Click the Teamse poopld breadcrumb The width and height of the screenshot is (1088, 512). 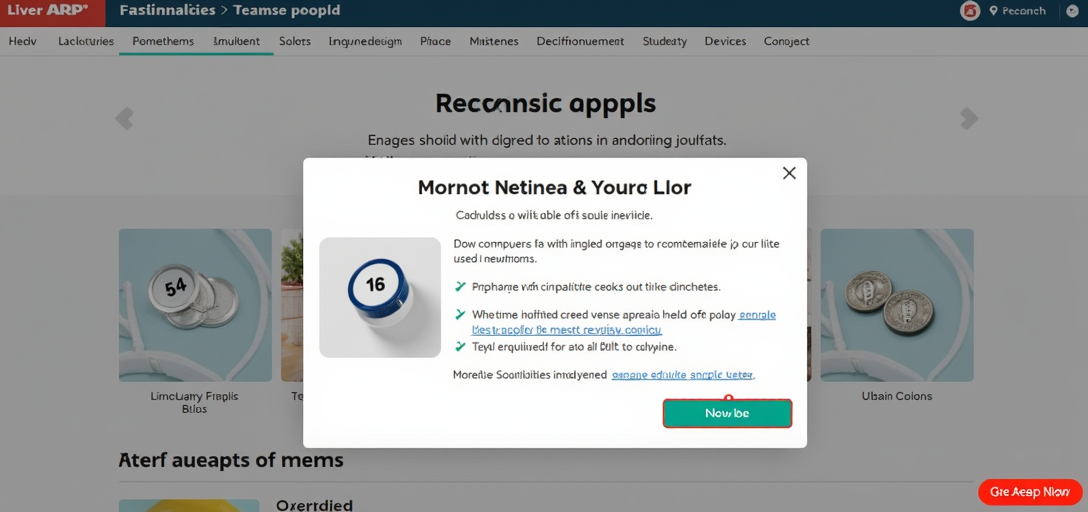[287, 11]
